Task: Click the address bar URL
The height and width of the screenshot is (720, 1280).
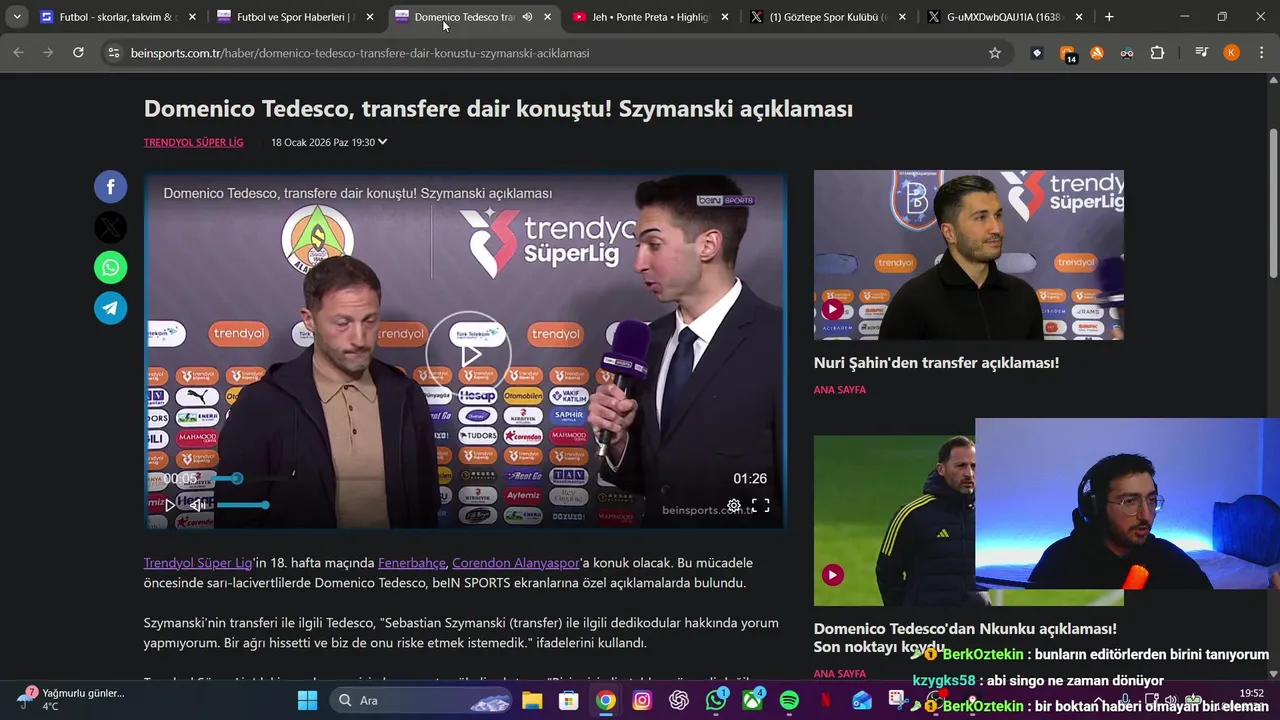Action: pos(360,53)
